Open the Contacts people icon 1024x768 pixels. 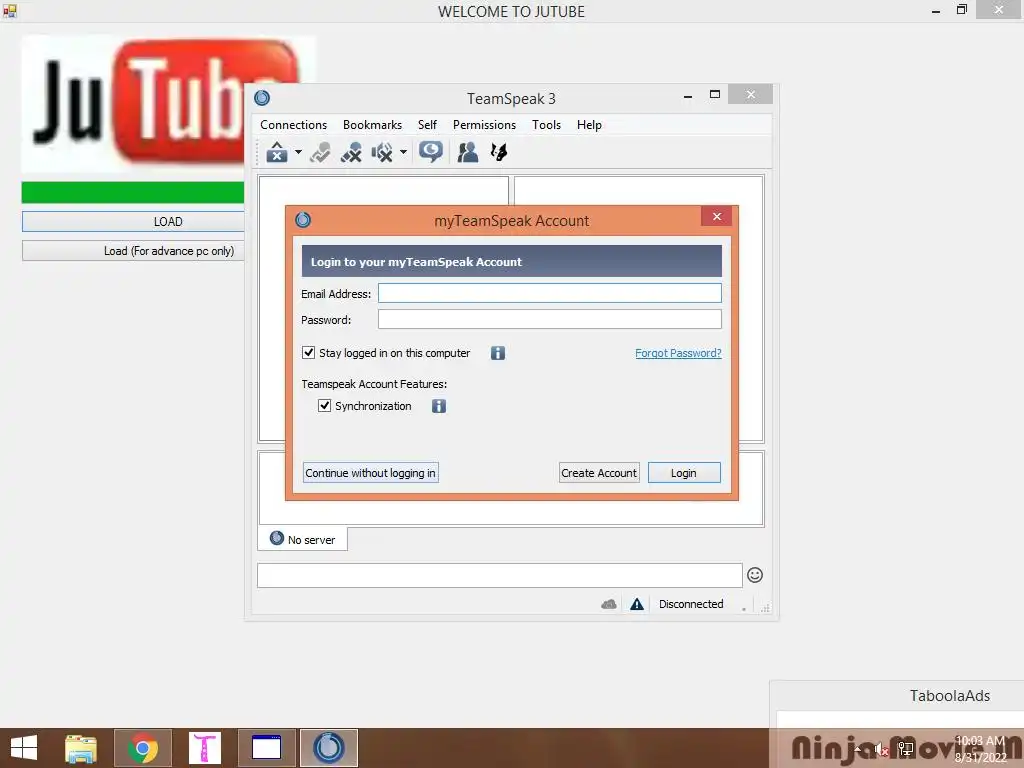coord(468,152)
